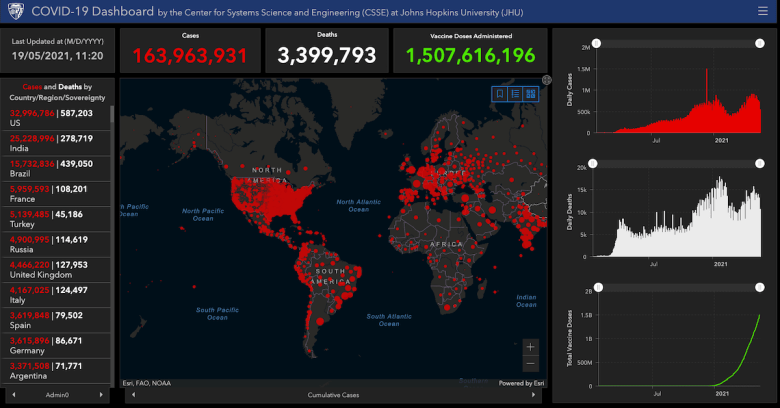Click the North Atlantic Ocean map label

[x=359, y=205]
